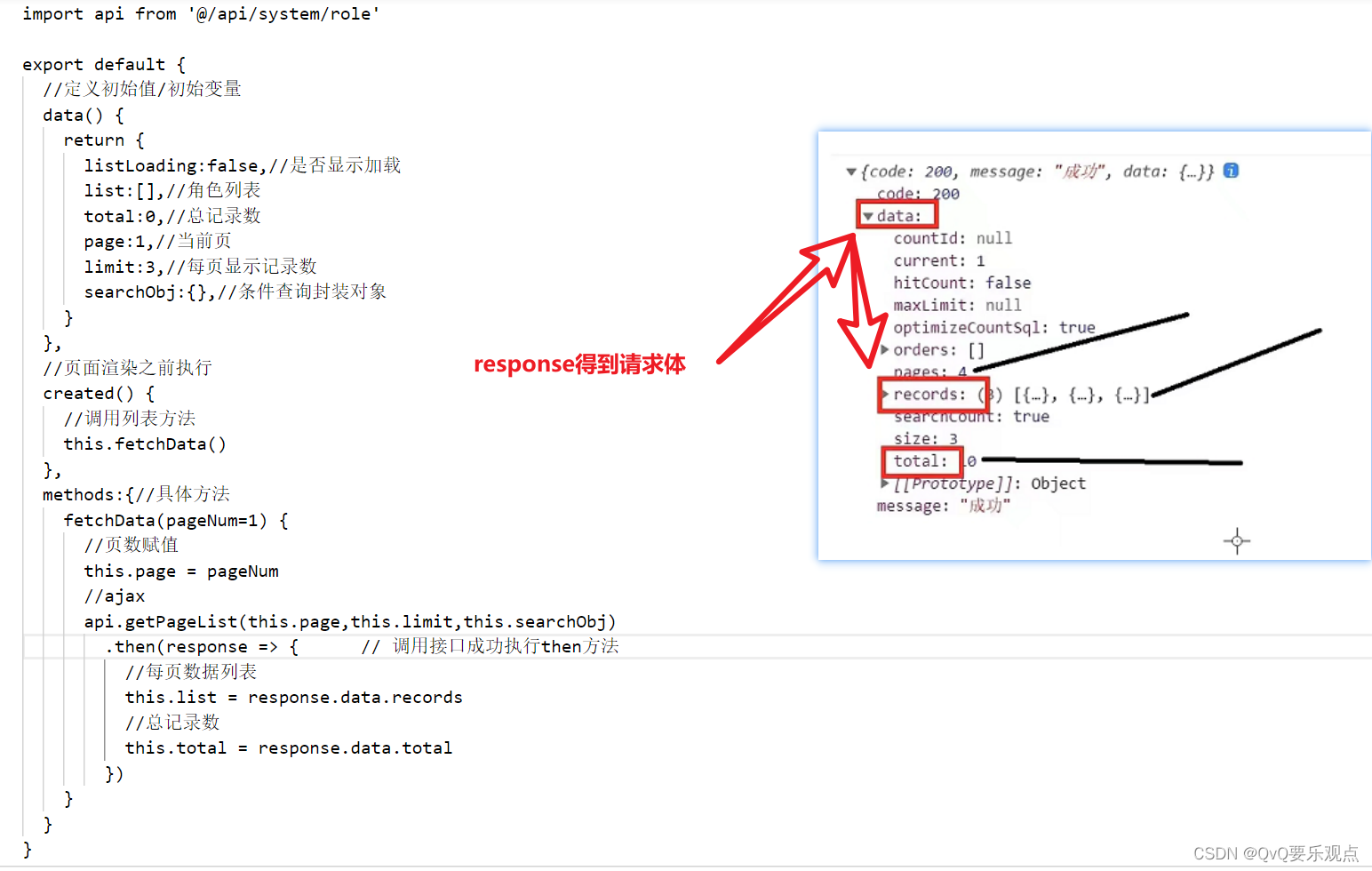Click the 'list:[]' code line
The width and height of the screenshot is (1372, 871).
pos(172,190)
